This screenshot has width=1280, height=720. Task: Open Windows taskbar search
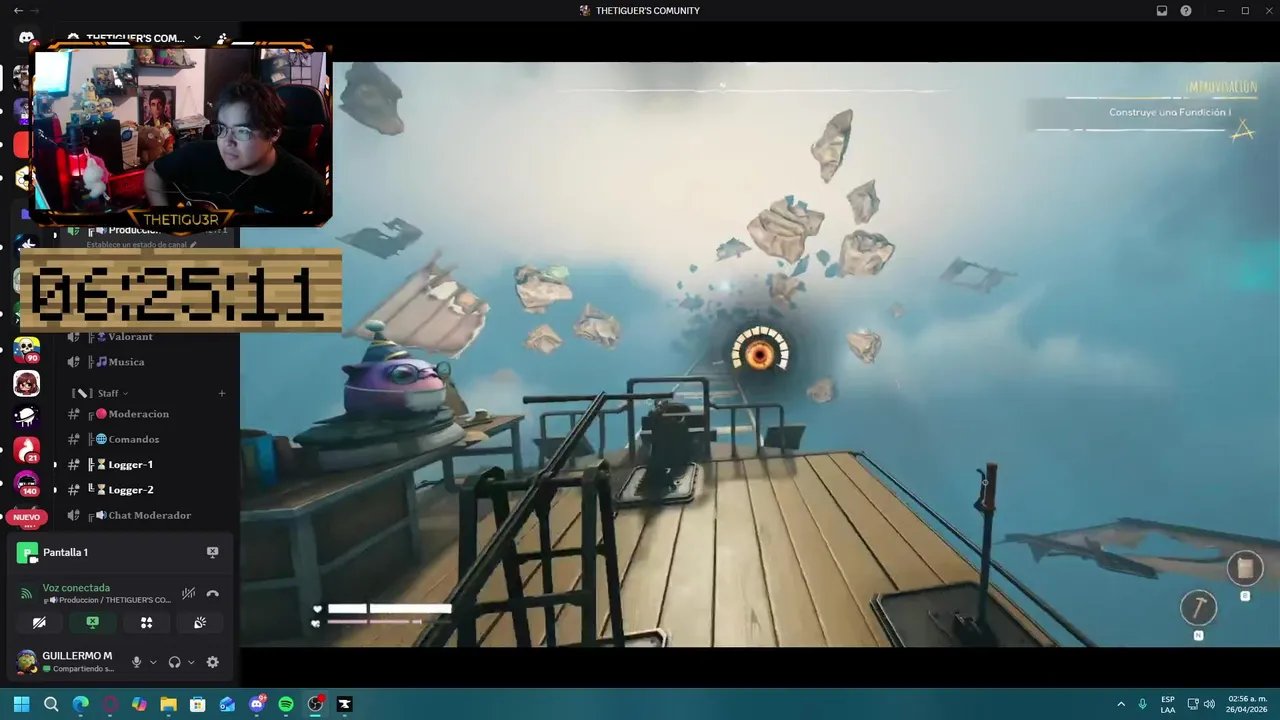point(51,704)
